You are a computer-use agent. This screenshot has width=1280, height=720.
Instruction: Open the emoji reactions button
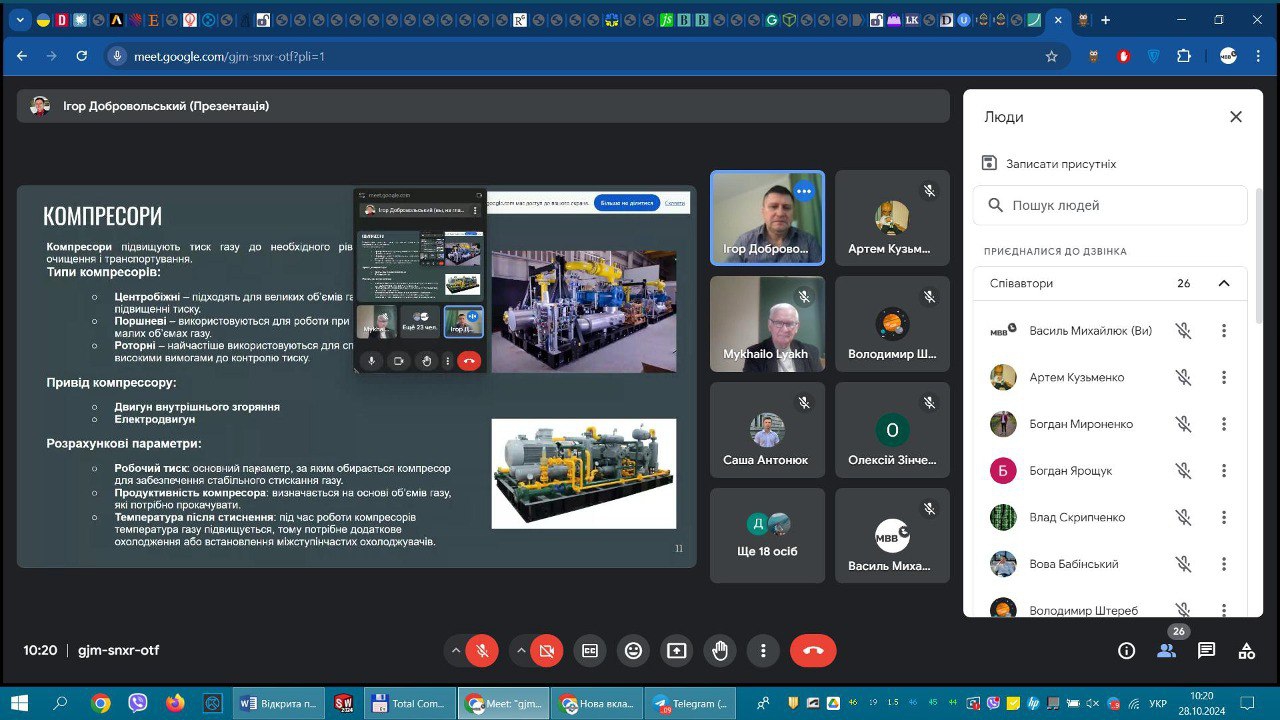633,651
